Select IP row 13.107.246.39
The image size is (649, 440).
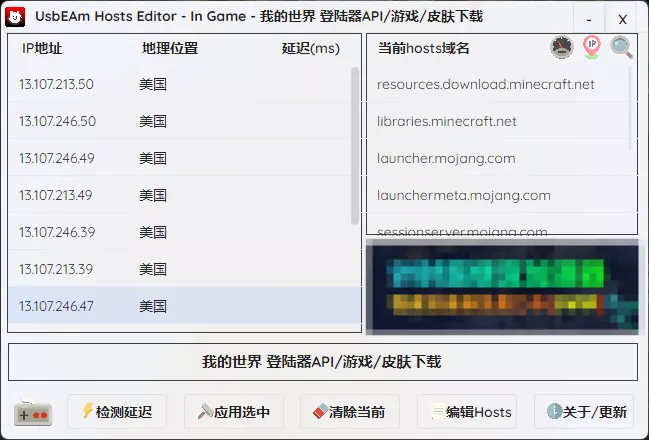pos(180,232)
